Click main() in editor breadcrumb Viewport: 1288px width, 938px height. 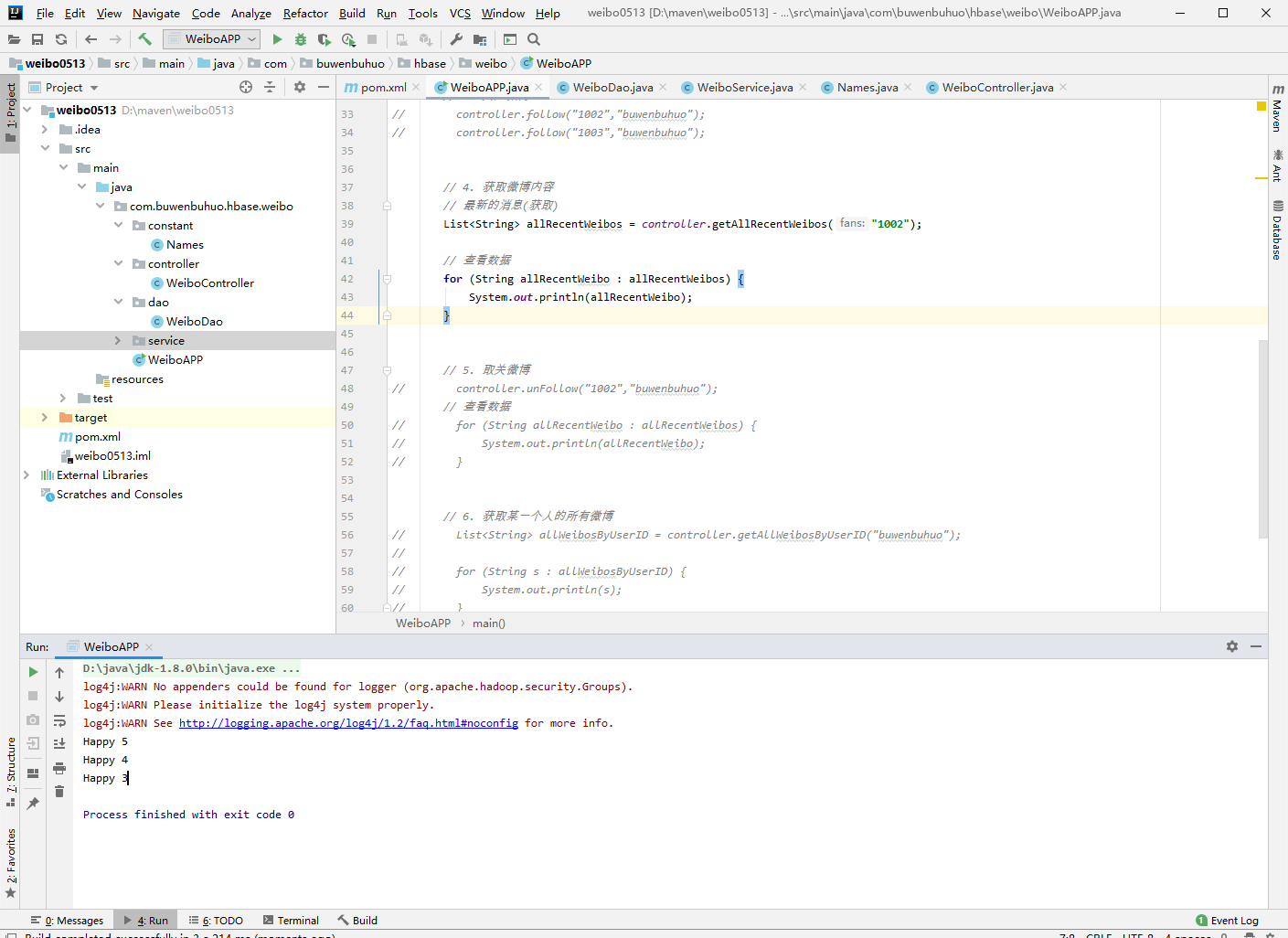tap(489, 623)
